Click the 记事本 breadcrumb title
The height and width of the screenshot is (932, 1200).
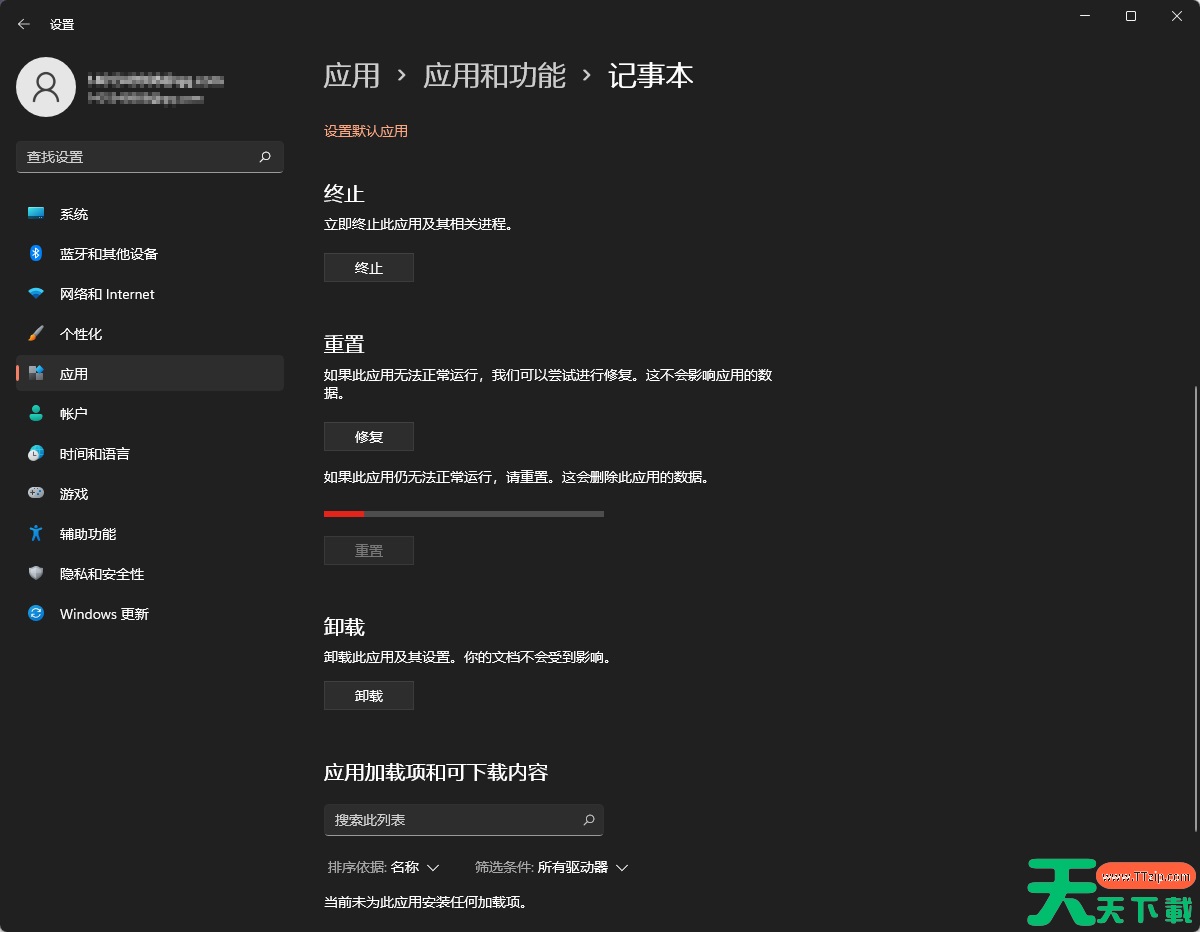651,76
